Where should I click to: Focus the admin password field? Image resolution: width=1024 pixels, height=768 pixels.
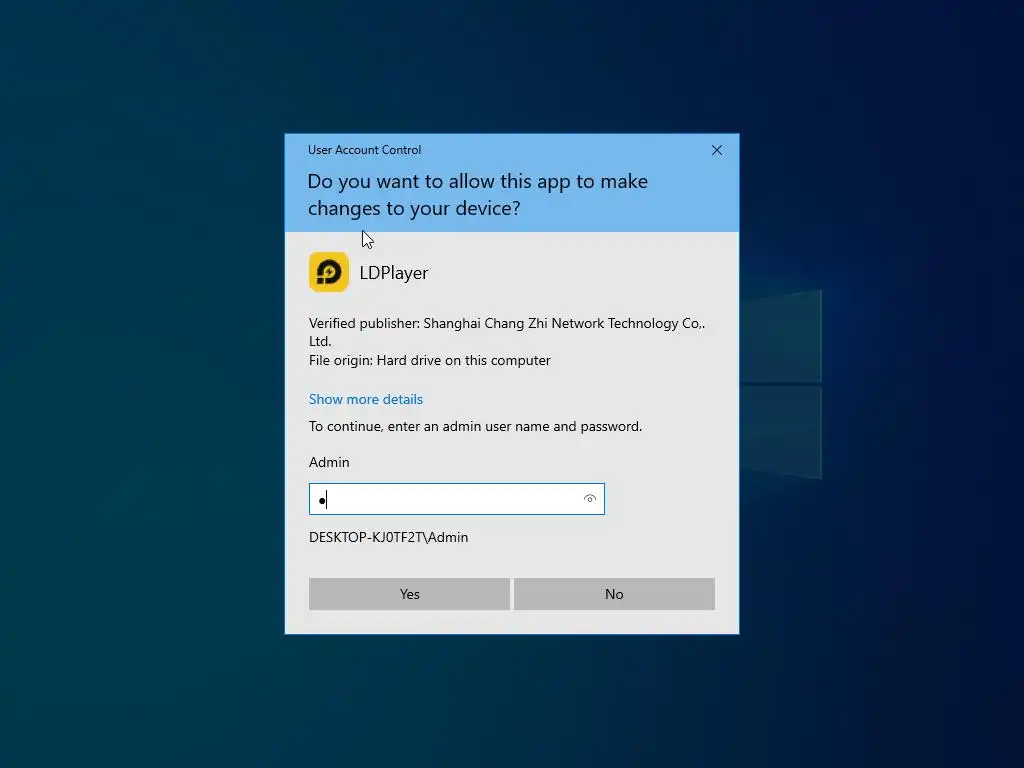tap(456, 499)
